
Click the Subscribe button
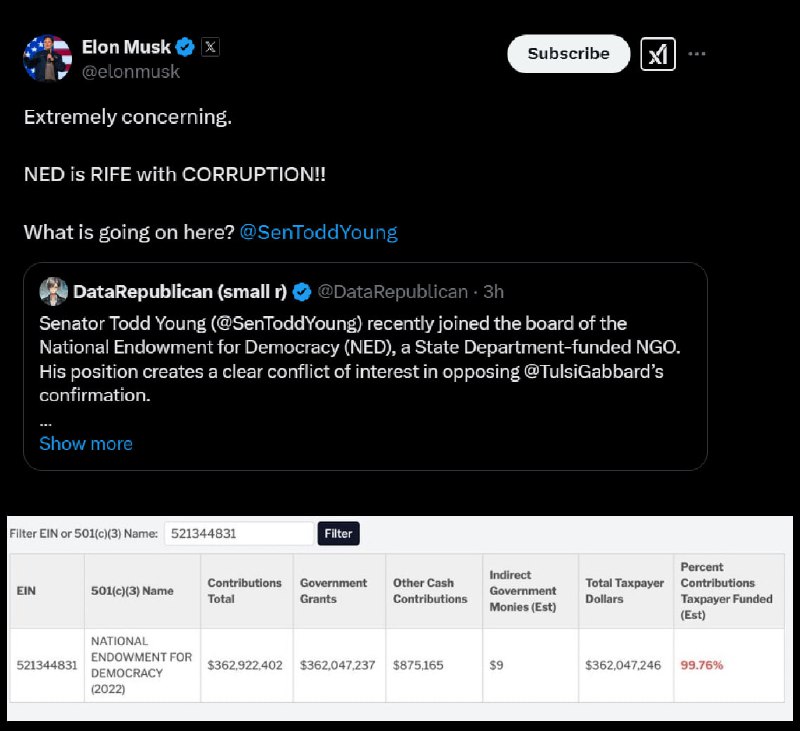click(568, 54)
